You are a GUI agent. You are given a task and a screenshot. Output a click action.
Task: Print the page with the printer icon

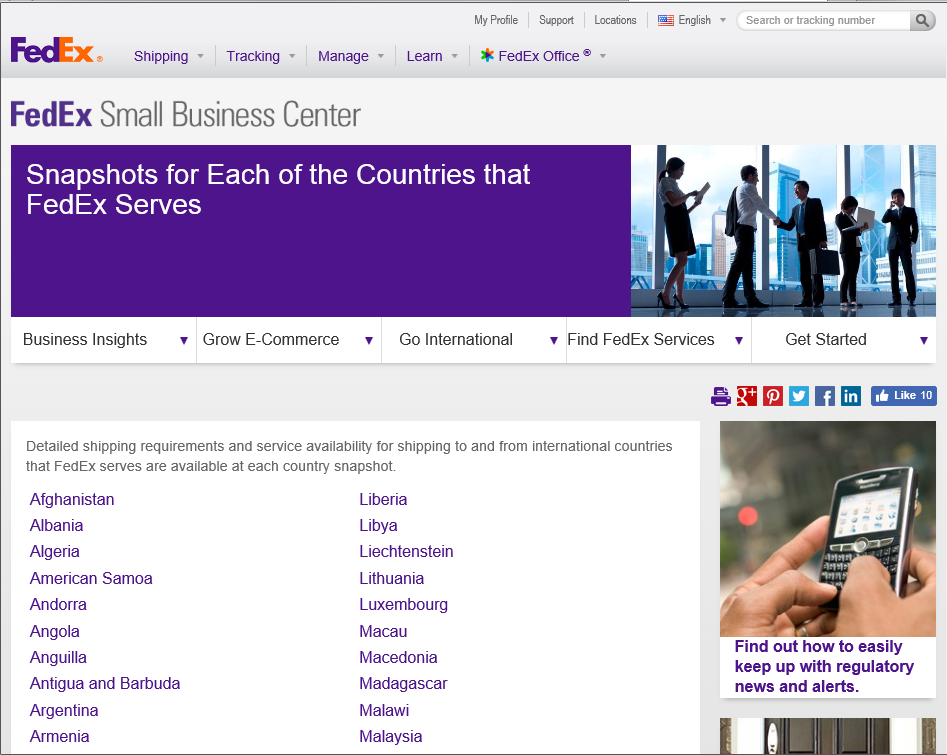[721, 396]
